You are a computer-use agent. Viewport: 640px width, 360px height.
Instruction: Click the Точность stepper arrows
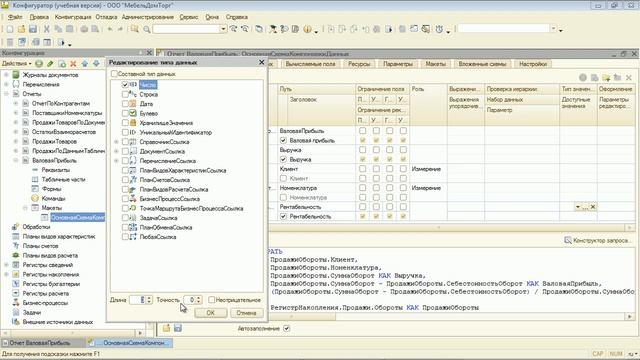(199, 300)
